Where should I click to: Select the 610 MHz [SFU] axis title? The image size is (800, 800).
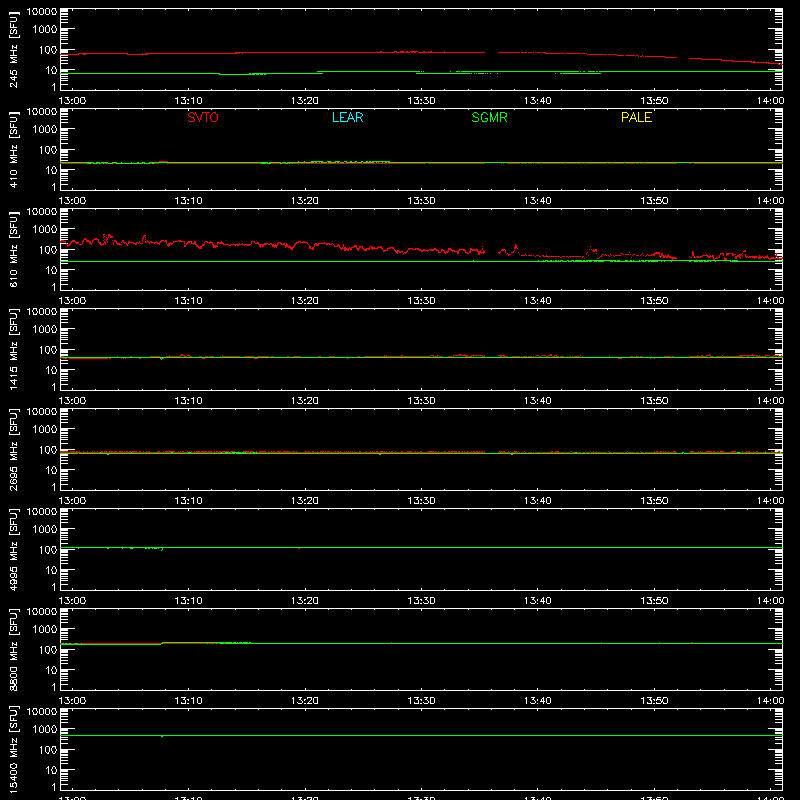[x=14, y=249]
